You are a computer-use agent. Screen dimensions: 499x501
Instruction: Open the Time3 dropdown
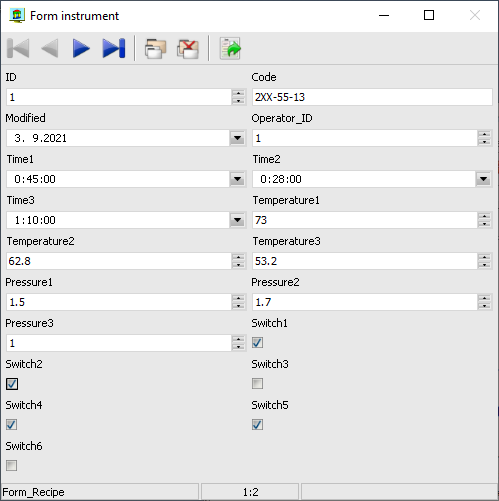click(x=238, y=220)
